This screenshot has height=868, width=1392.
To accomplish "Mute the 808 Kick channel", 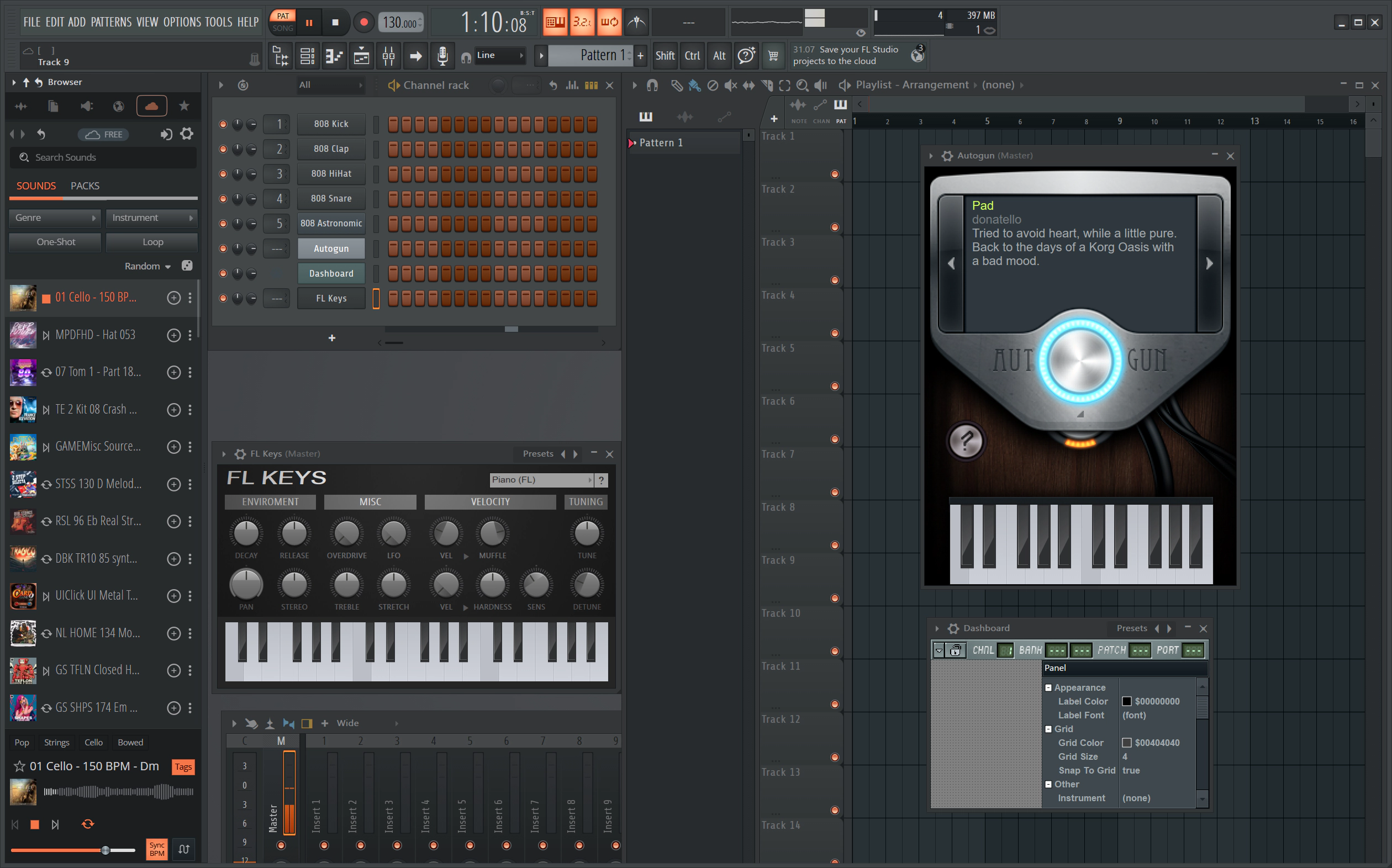I will tap(223, 124).
